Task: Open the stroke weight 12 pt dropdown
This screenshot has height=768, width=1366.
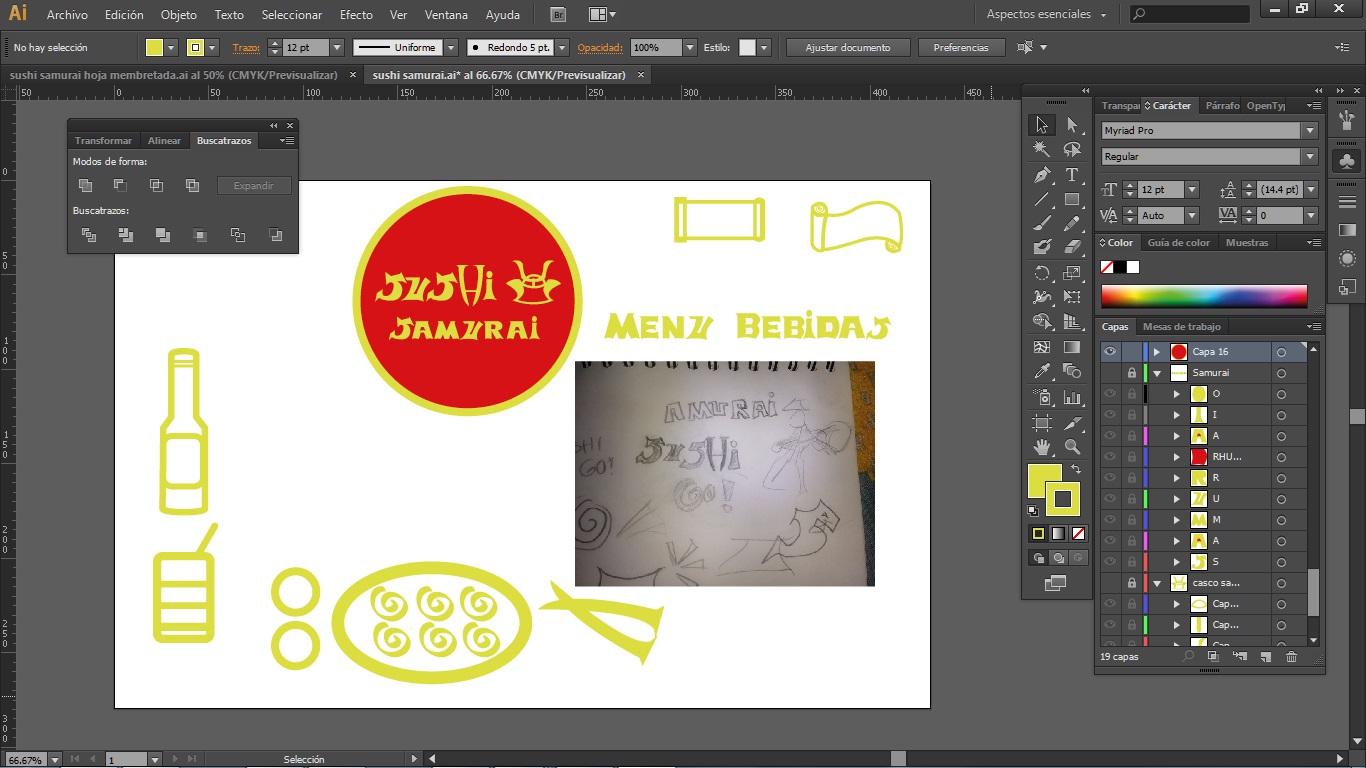Action: click(x=337, y=48)
